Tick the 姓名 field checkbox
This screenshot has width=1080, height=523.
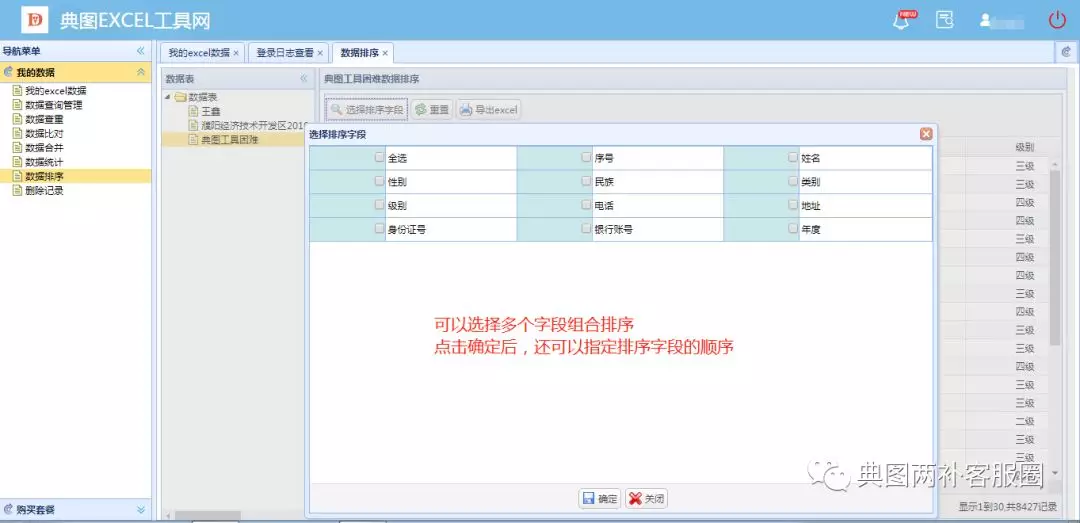(x=793, y=157)
